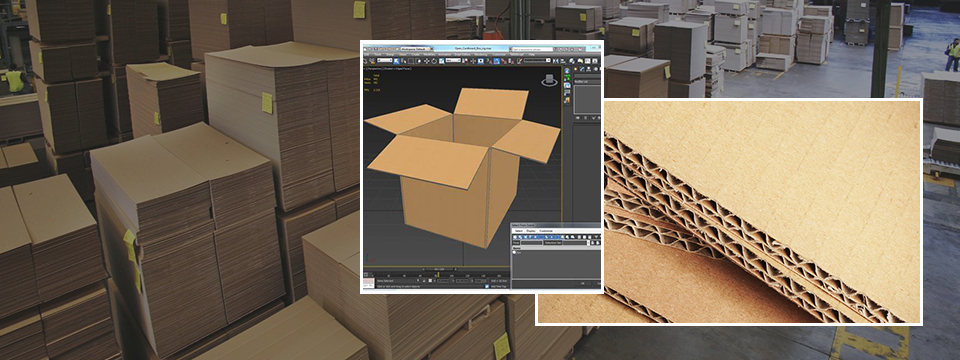Choose the Select and Move tool
The width and height of the screenshot is (960, 360).
coord(427,61)
